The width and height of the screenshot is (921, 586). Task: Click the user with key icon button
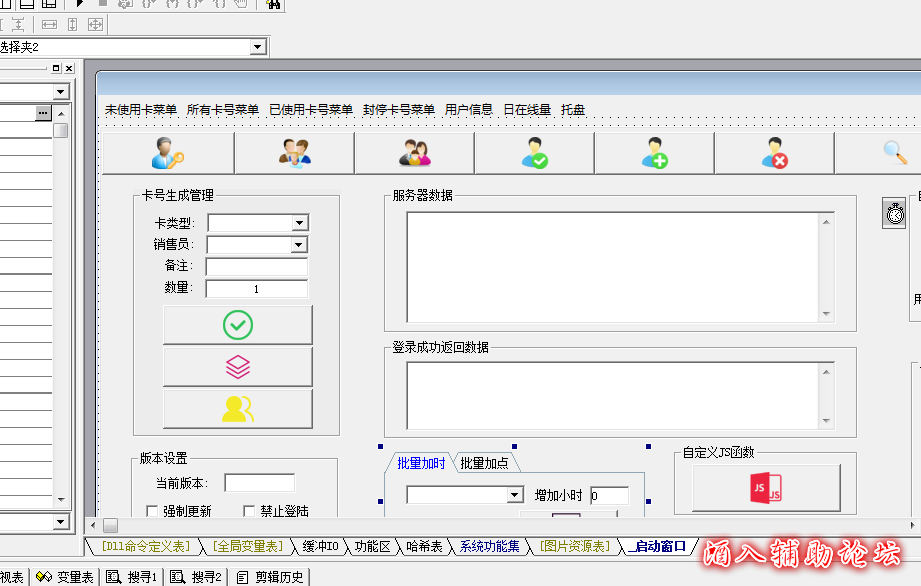point(168,153)
